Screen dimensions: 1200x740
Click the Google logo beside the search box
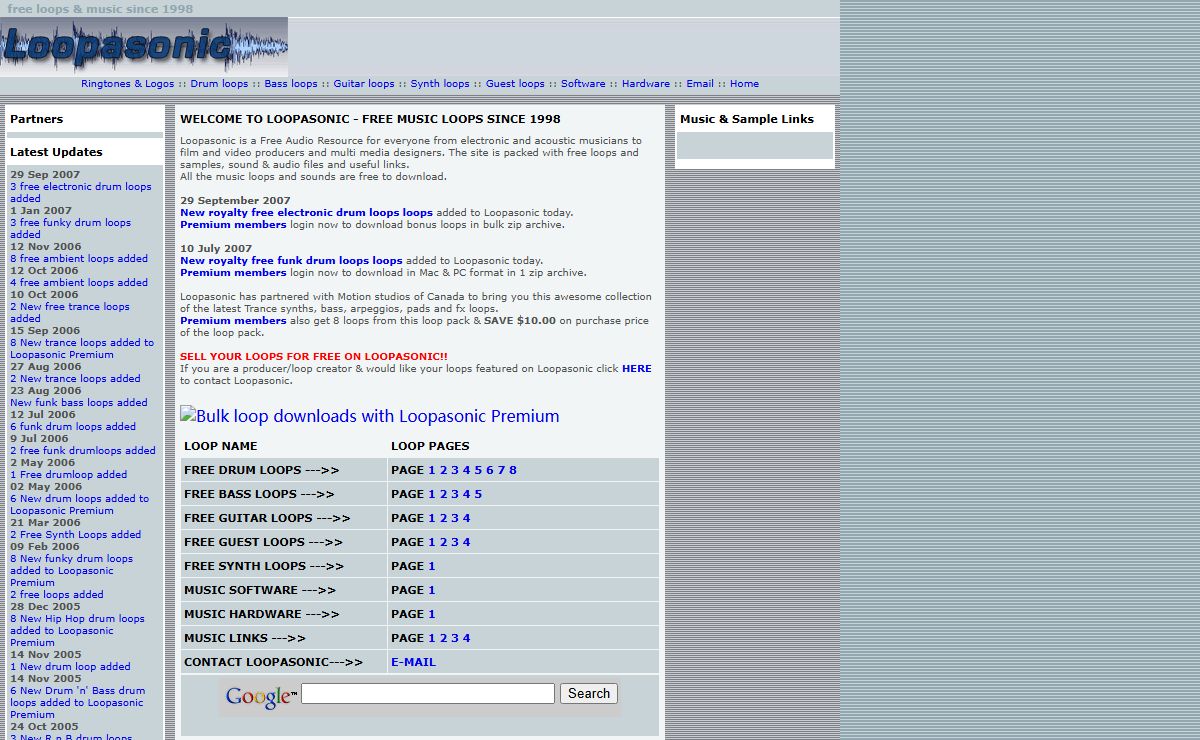[x=261, y=696]
